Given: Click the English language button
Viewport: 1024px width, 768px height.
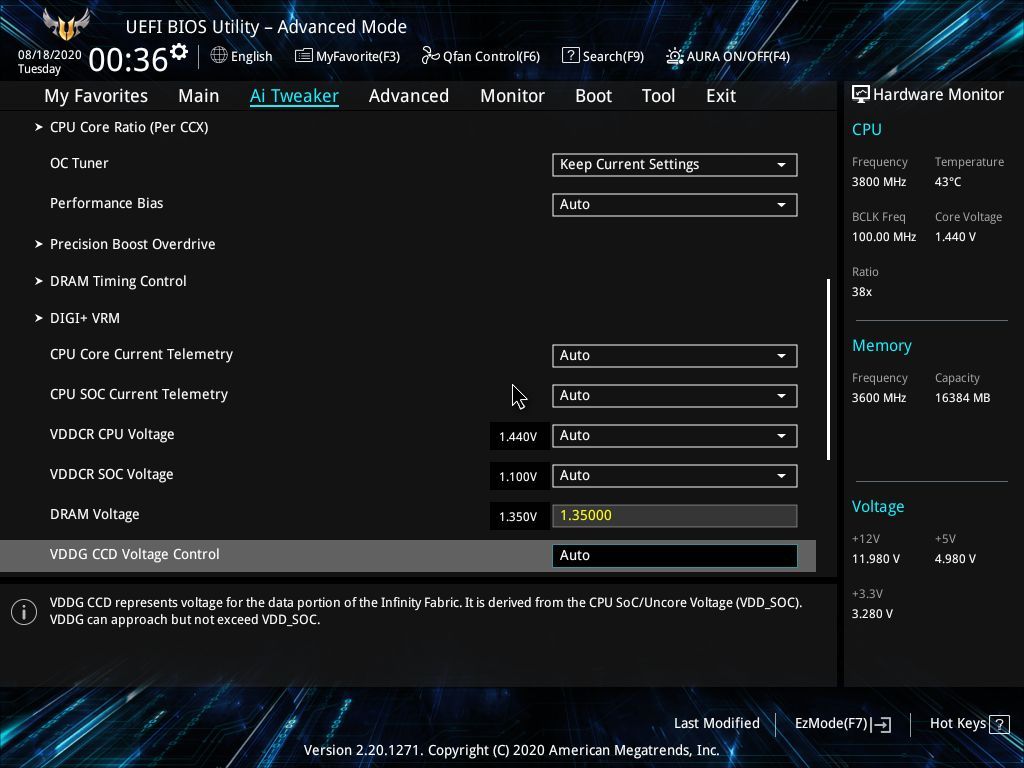Looking at the screenshot, I should 242,56.
